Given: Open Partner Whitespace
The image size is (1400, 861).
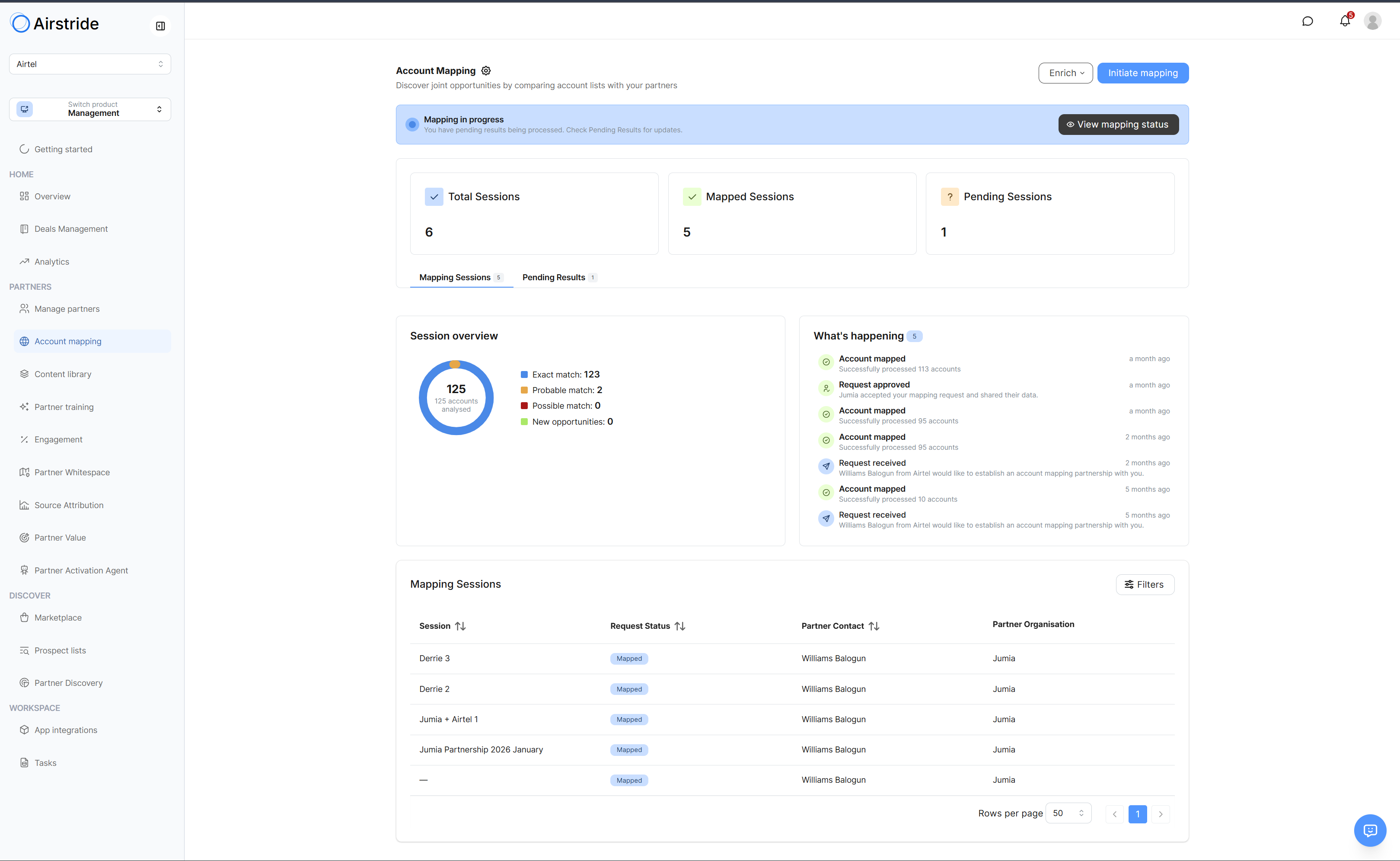Looking at the screenshot, I should (92, 472).
